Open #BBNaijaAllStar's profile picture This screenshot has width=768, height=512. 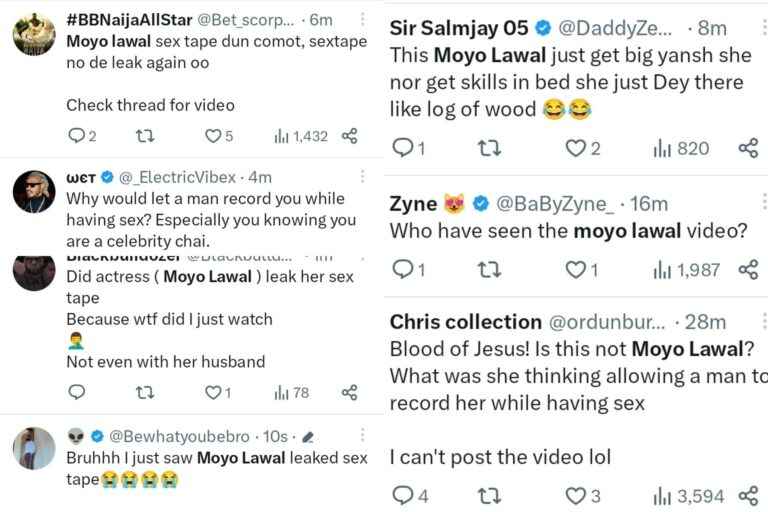(x=34, y=34)
